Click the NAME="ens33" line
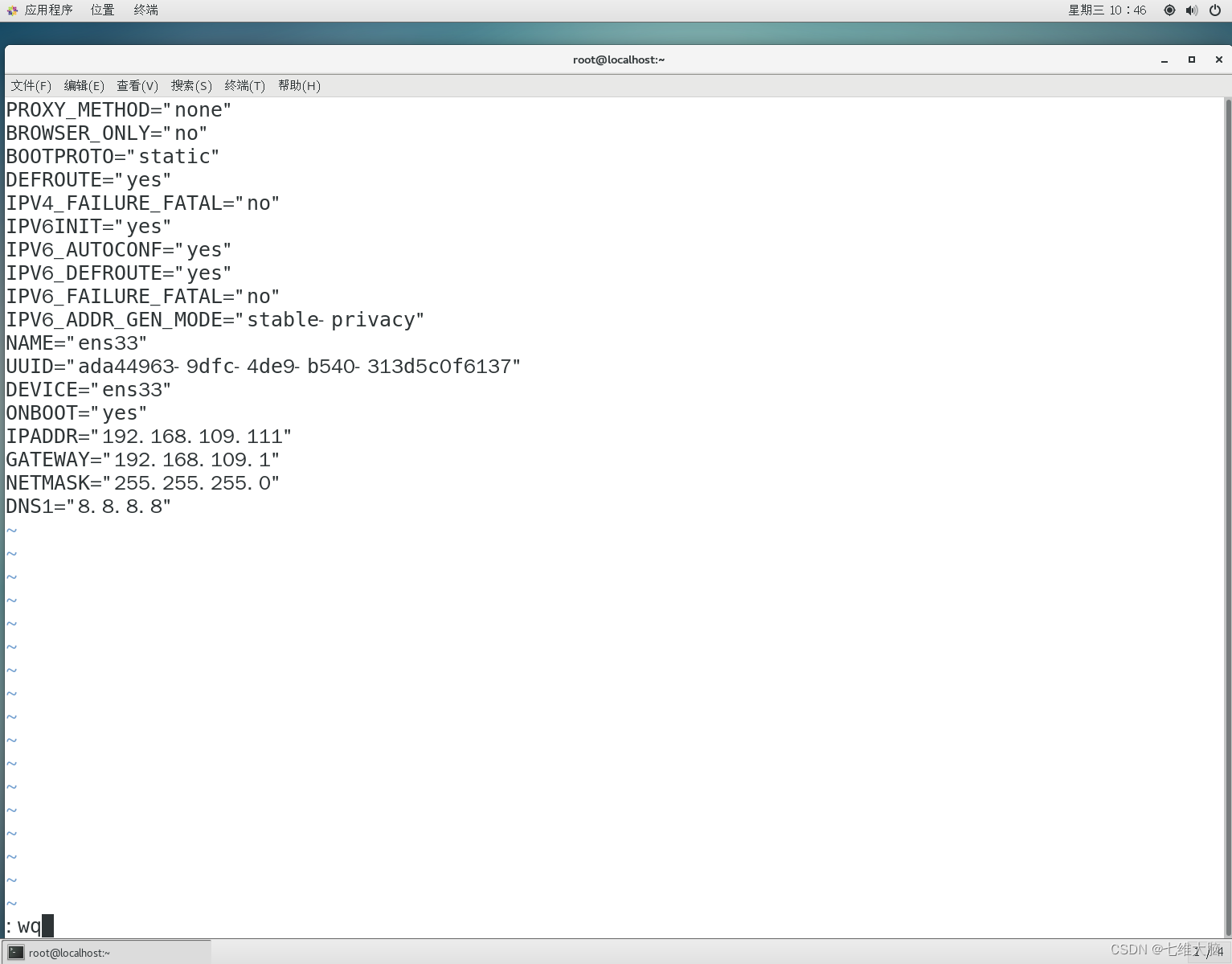1232x964 pixels. coord(76,343)
